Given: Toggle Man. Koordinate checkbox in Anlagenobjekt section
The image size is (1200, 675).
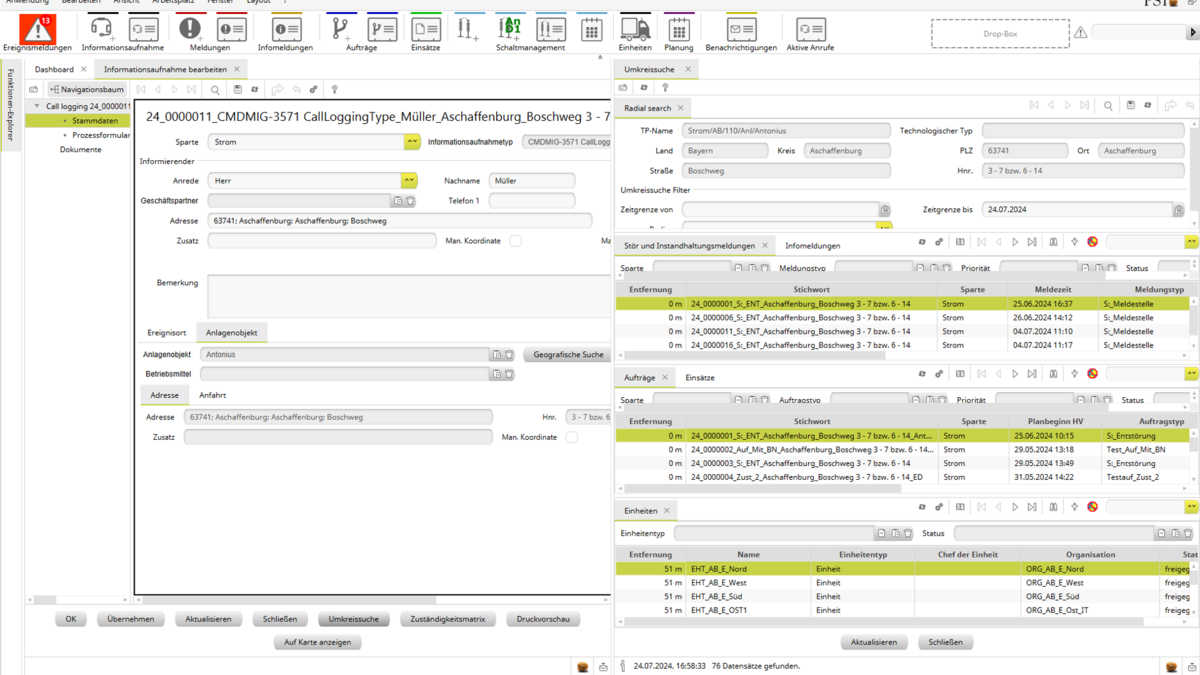Looking at the screenshot, I should coord(572,437).
